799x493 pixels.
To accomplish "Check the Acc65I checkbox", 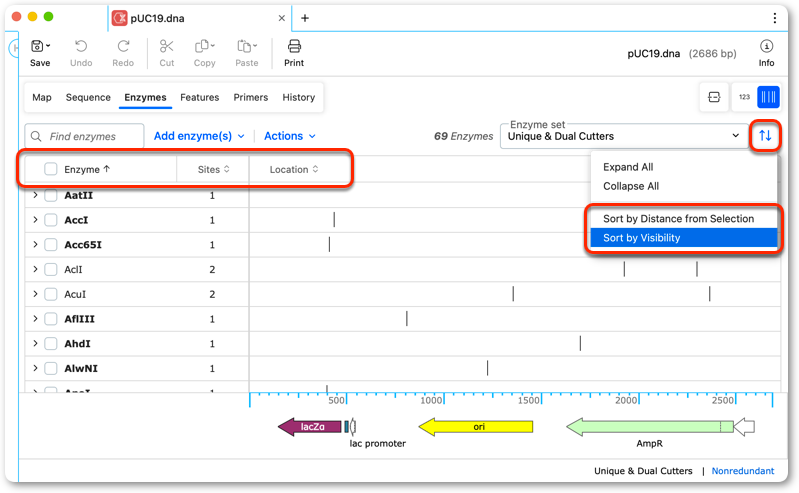I will [50, 245].
